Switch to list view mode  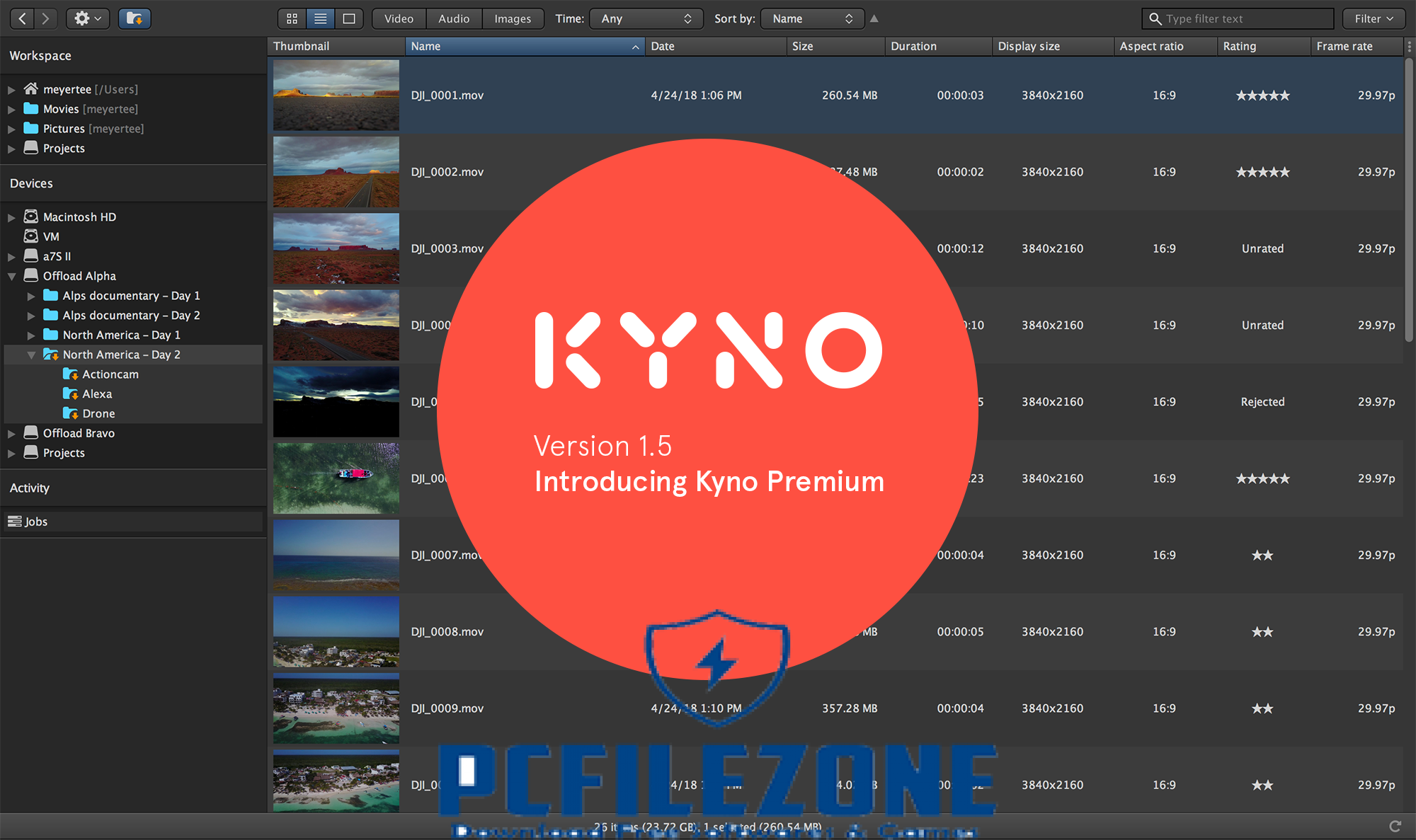click(x=321, y=18)
